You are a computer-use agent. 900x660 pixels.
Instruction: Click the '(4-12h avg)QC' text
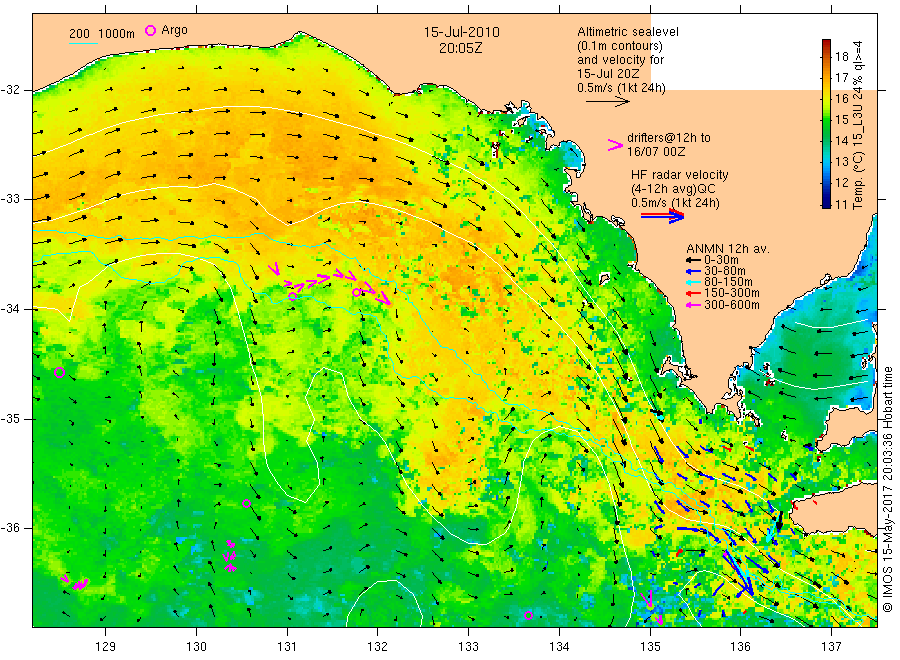(x=673, y=189)
